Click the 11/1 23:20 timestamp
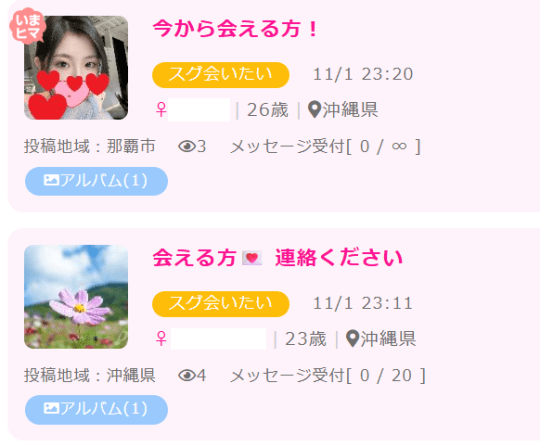The image size is (540, 447). [x=363, y=74]
